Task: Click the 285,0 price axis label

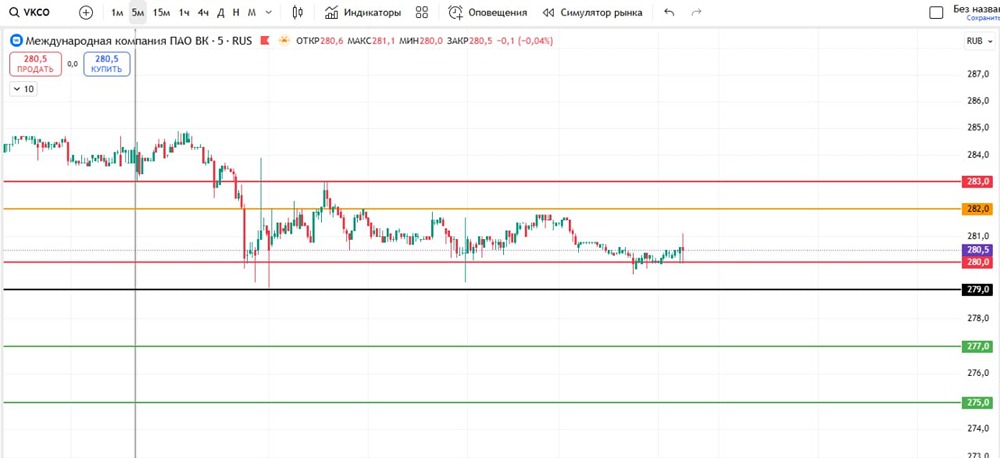Action: coord(978,128)
